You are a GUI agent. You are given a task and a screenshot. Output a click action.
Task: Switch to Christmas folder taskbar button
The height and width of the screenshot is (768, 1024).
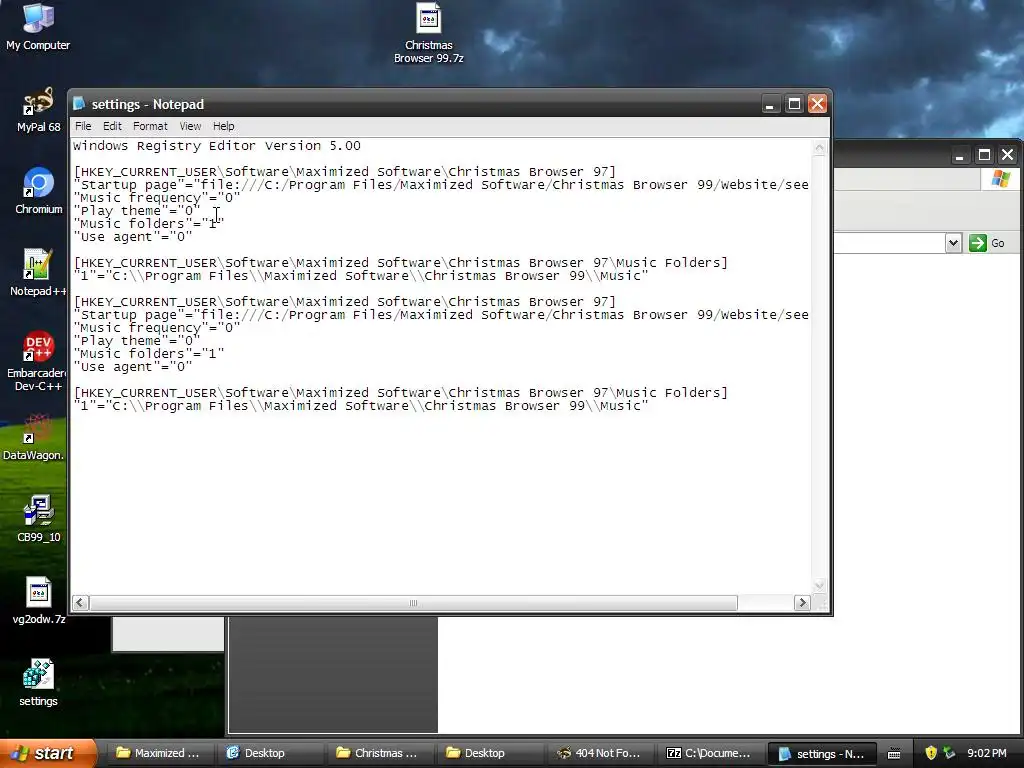coord(378,753)
